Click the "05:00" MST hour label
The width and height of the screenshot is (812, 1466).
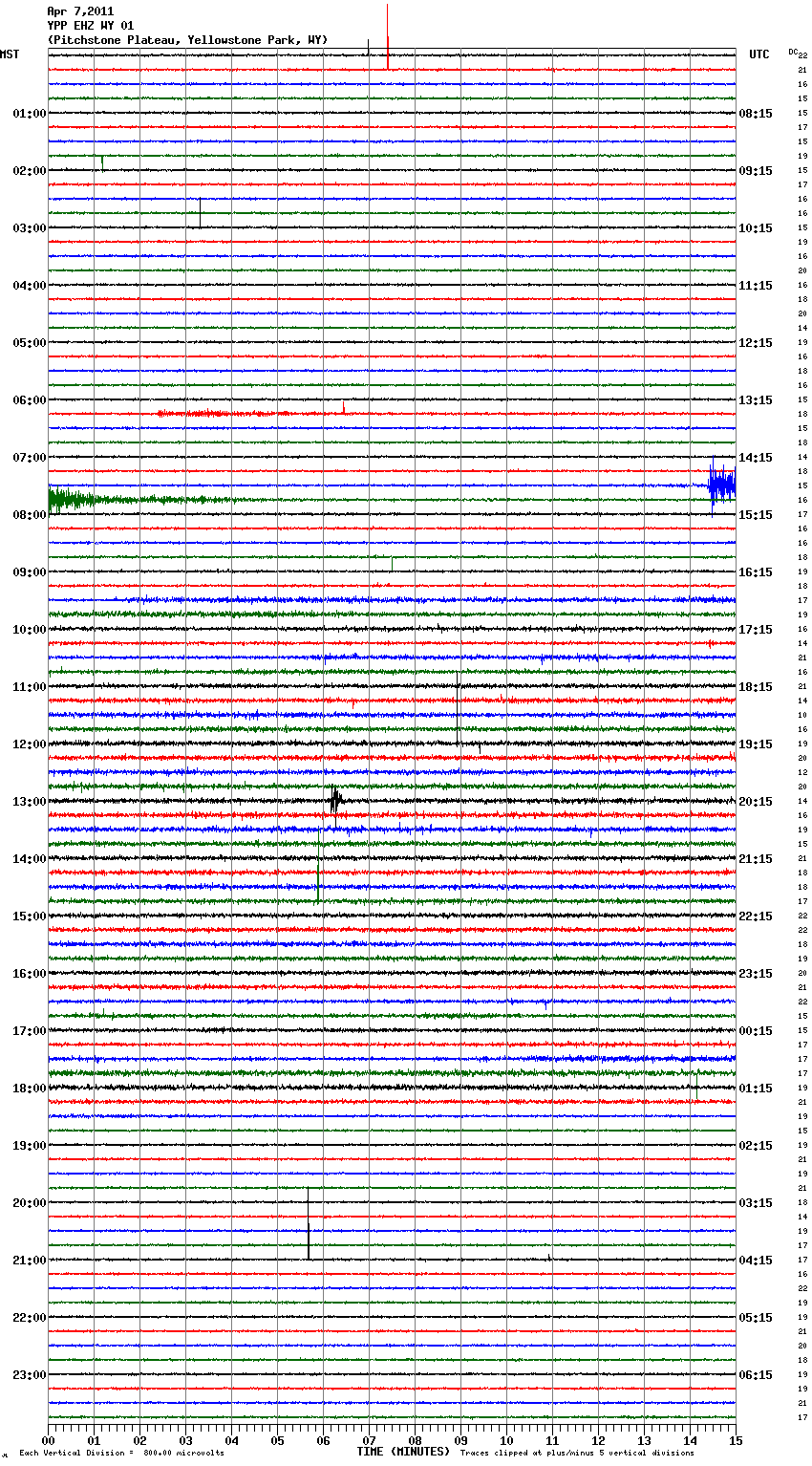tap(30, 343)
